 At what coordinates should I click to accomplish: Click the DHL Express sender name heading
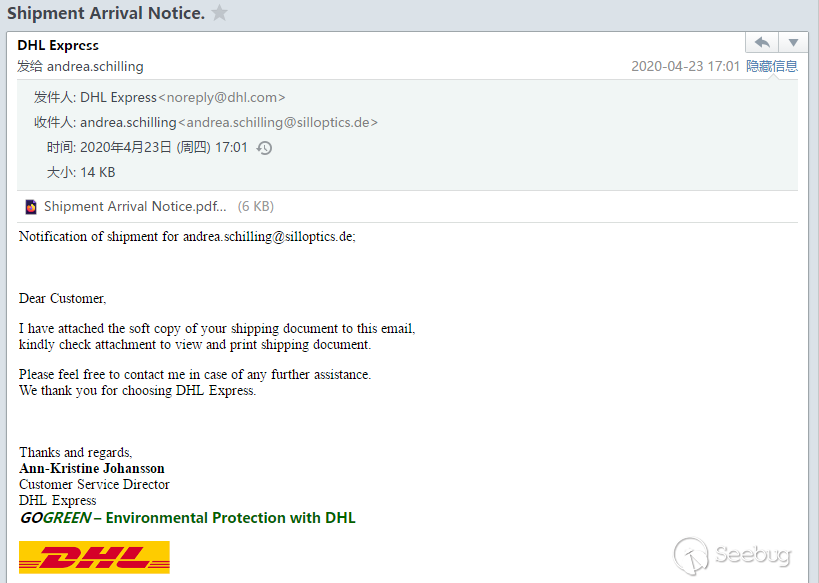click(x=58, y=45)
